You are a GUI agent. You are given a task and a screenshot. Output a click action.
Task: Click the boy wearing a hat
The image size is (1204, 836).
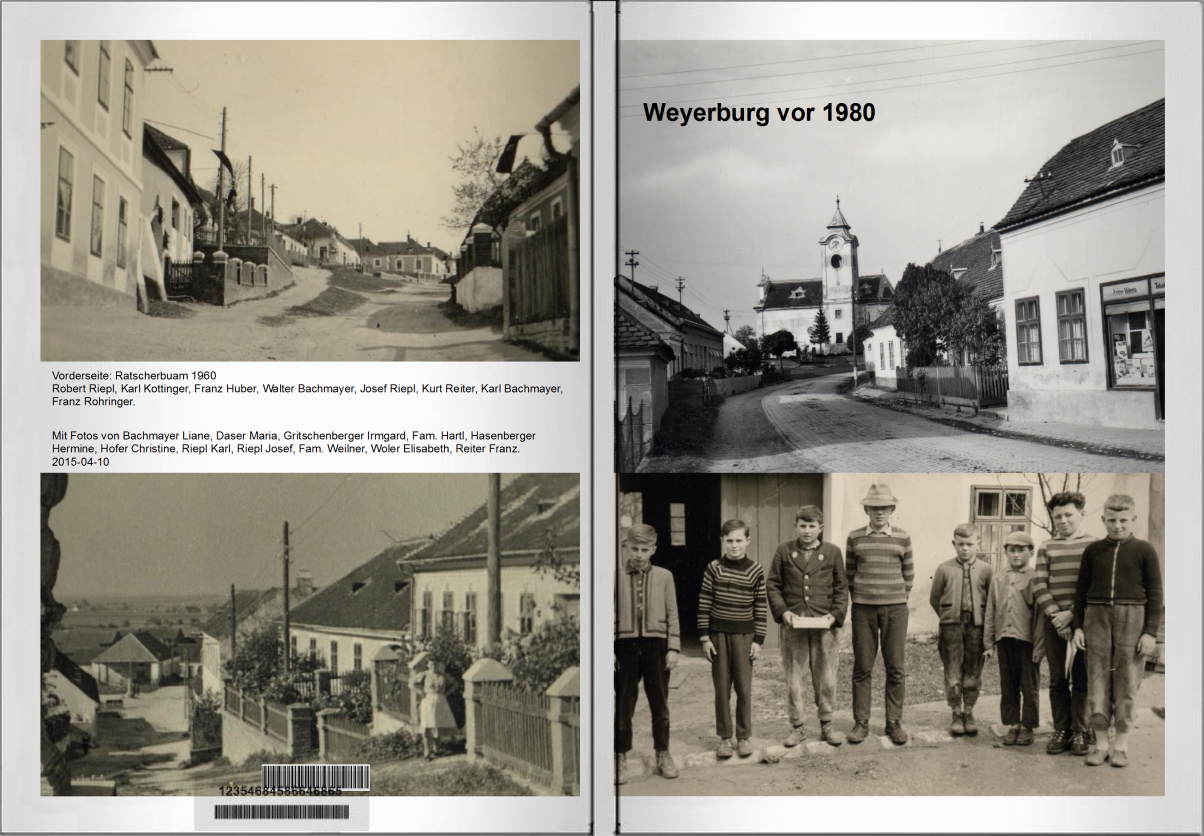tap(879, 610)
